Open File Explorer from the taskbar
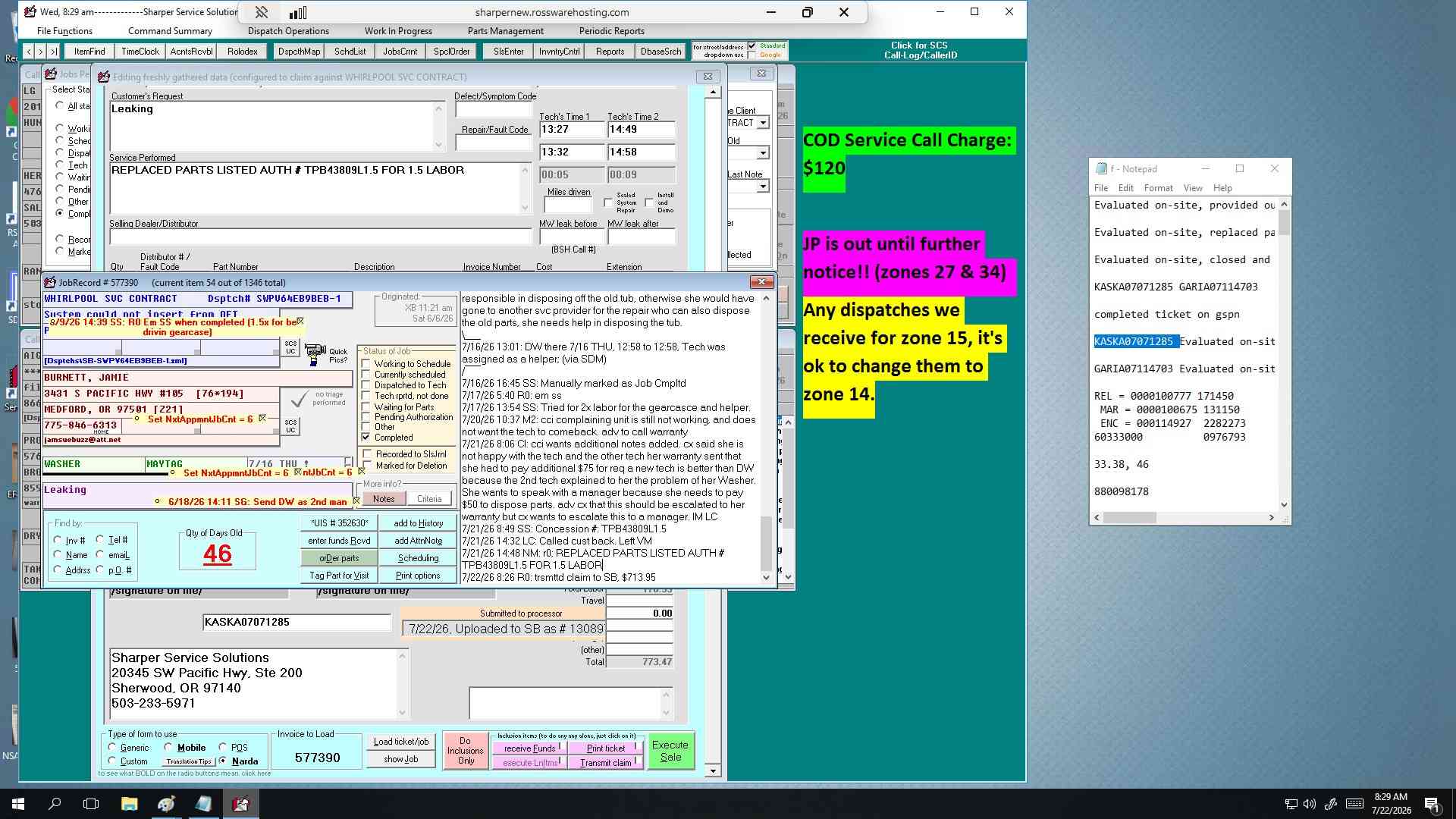 pos(129,804)
